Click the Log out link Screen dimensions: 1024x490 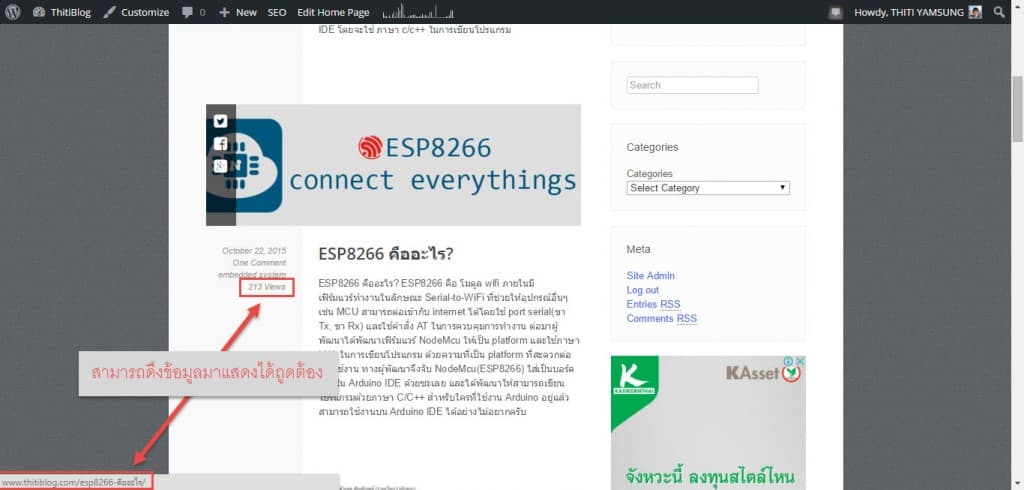click(x=642, y=290)
